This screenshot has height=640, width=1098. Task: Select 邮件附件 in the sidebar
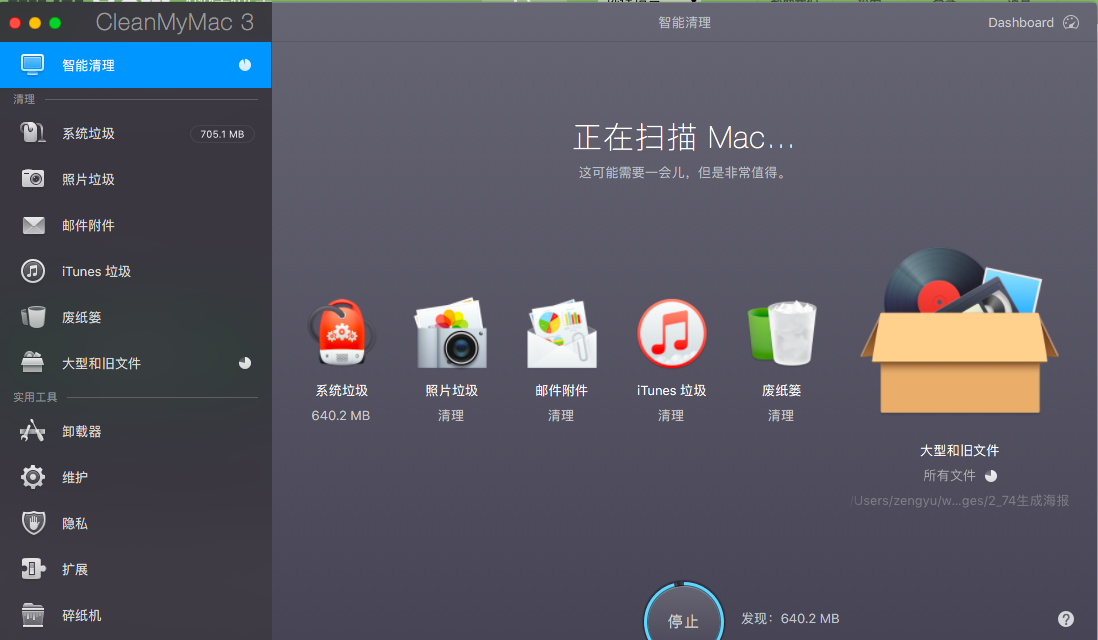[x=135, y=225]
